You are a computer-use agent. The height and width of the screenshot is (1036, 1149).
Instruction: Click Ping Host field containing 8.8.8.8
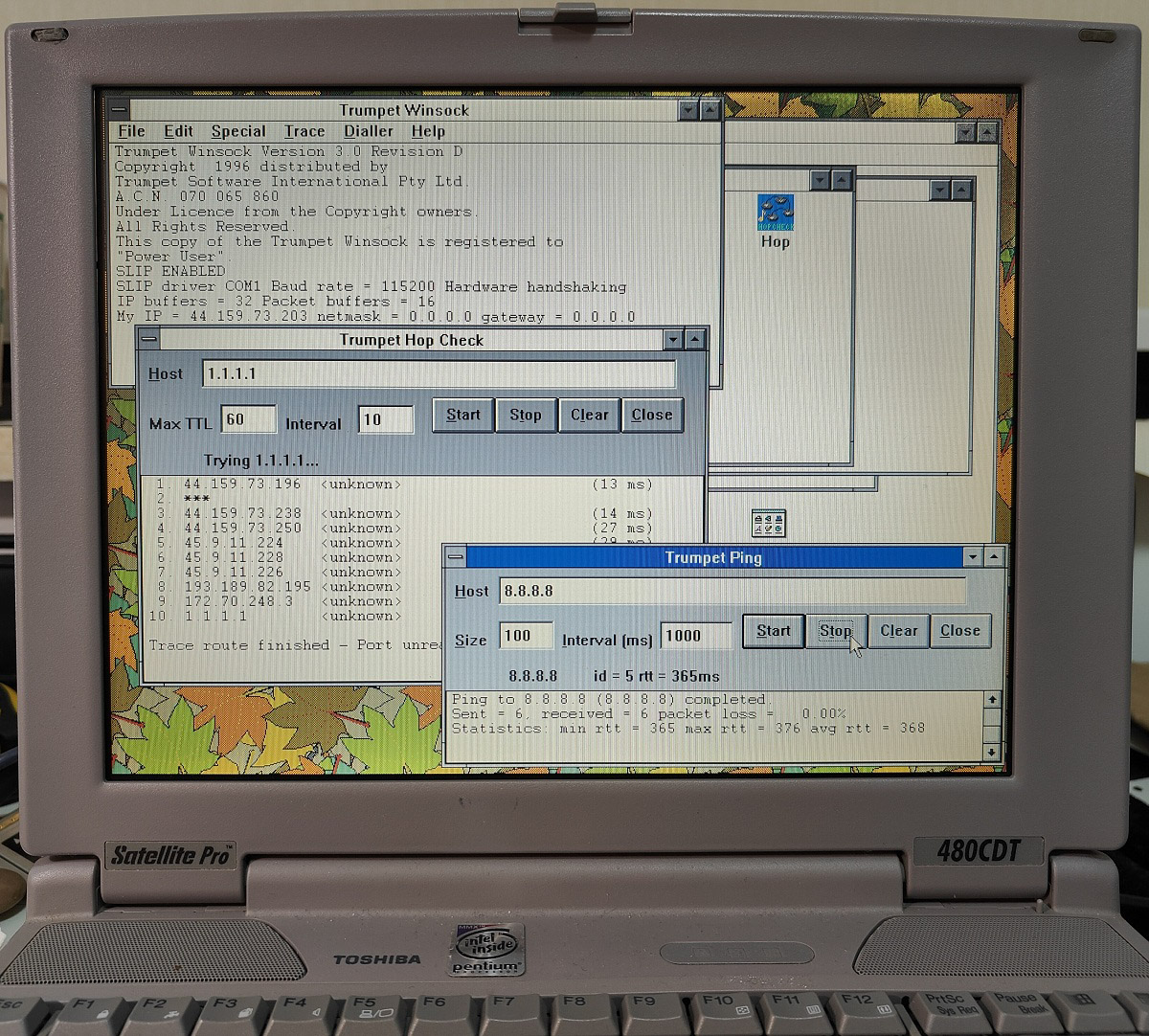pyautogui.click(x=733, y=591)
